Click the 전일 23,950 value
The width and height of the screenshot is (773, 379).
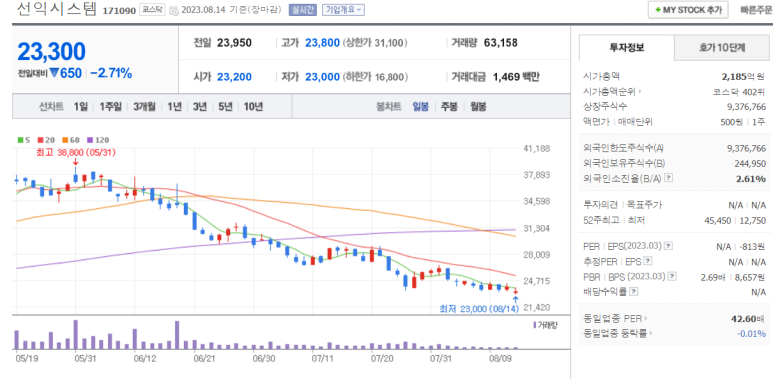pyautogui.click(x=234, y=43)
